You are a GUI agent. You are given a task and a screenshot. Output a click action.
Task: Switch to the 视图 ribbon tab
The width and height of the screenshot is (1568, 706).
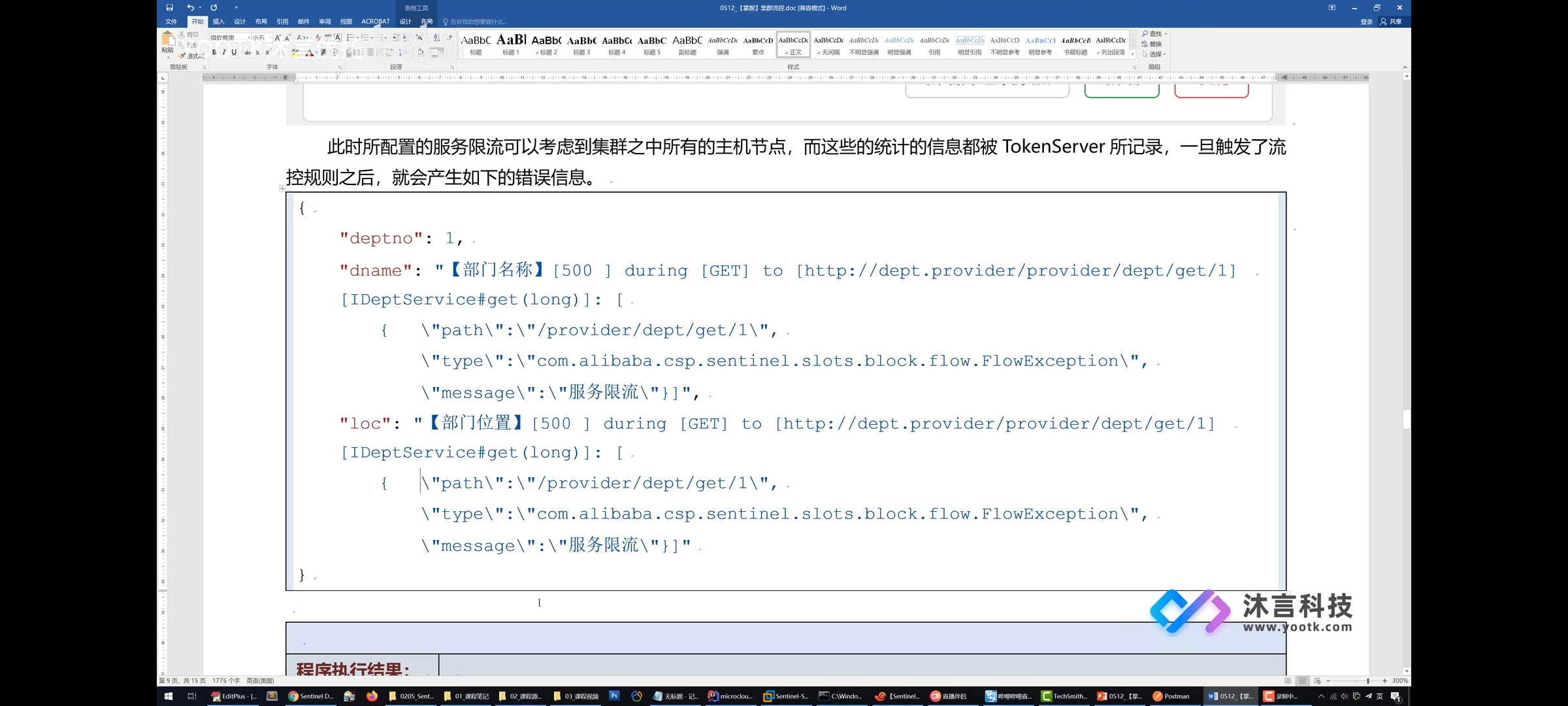[x=346, y=22]
